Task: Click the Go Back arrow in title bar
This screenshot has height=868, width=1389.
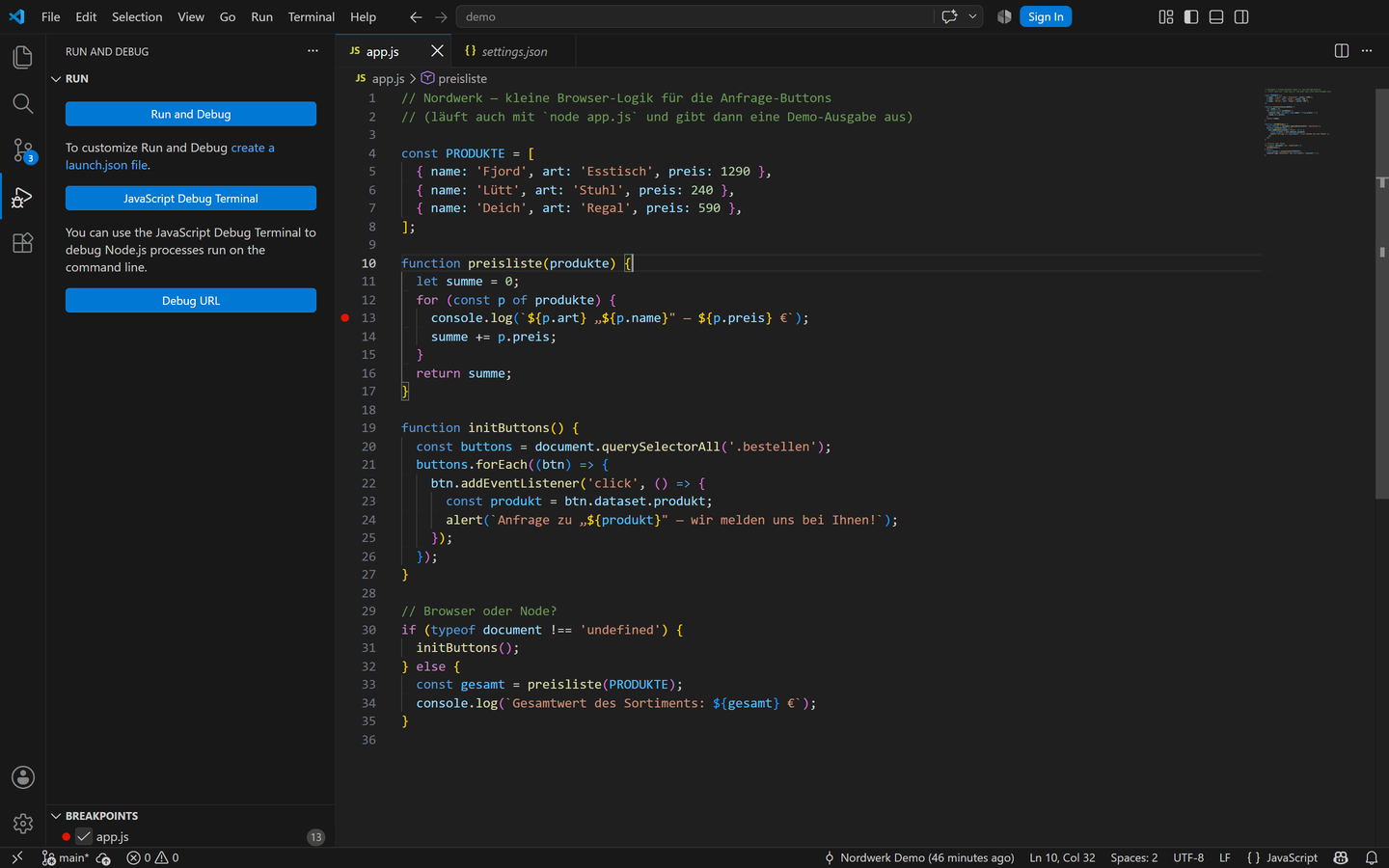Action: (x=416, y=16)
